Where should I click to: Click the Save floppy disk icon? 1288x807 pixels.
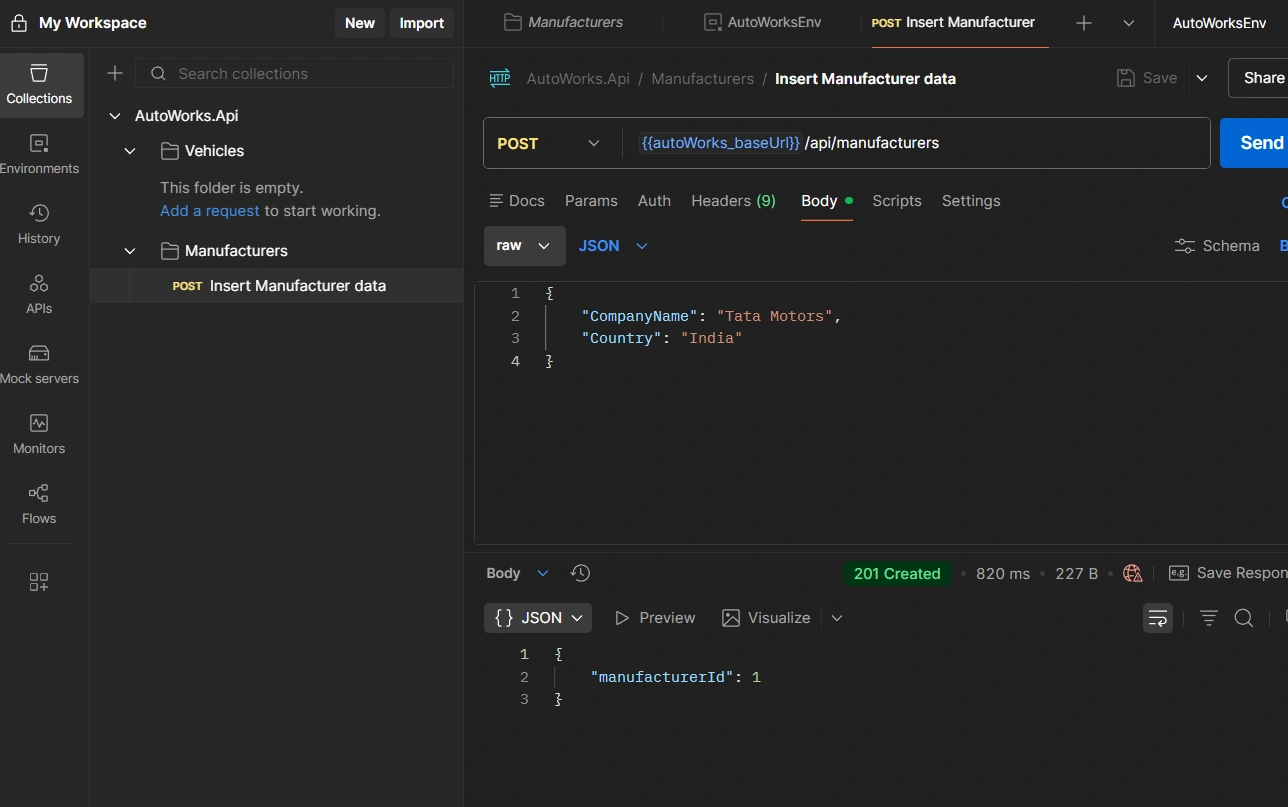(x=1126, y=78)
